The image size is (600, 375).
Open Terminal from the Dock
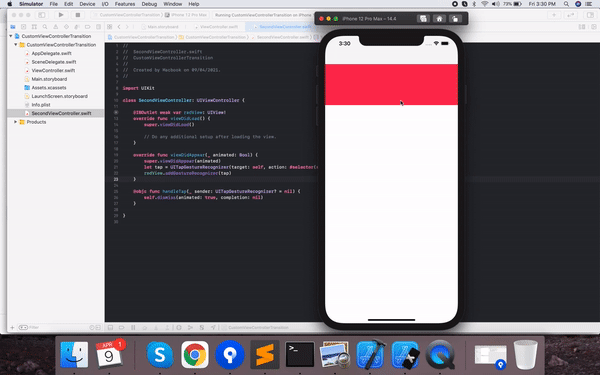(300, 355)
